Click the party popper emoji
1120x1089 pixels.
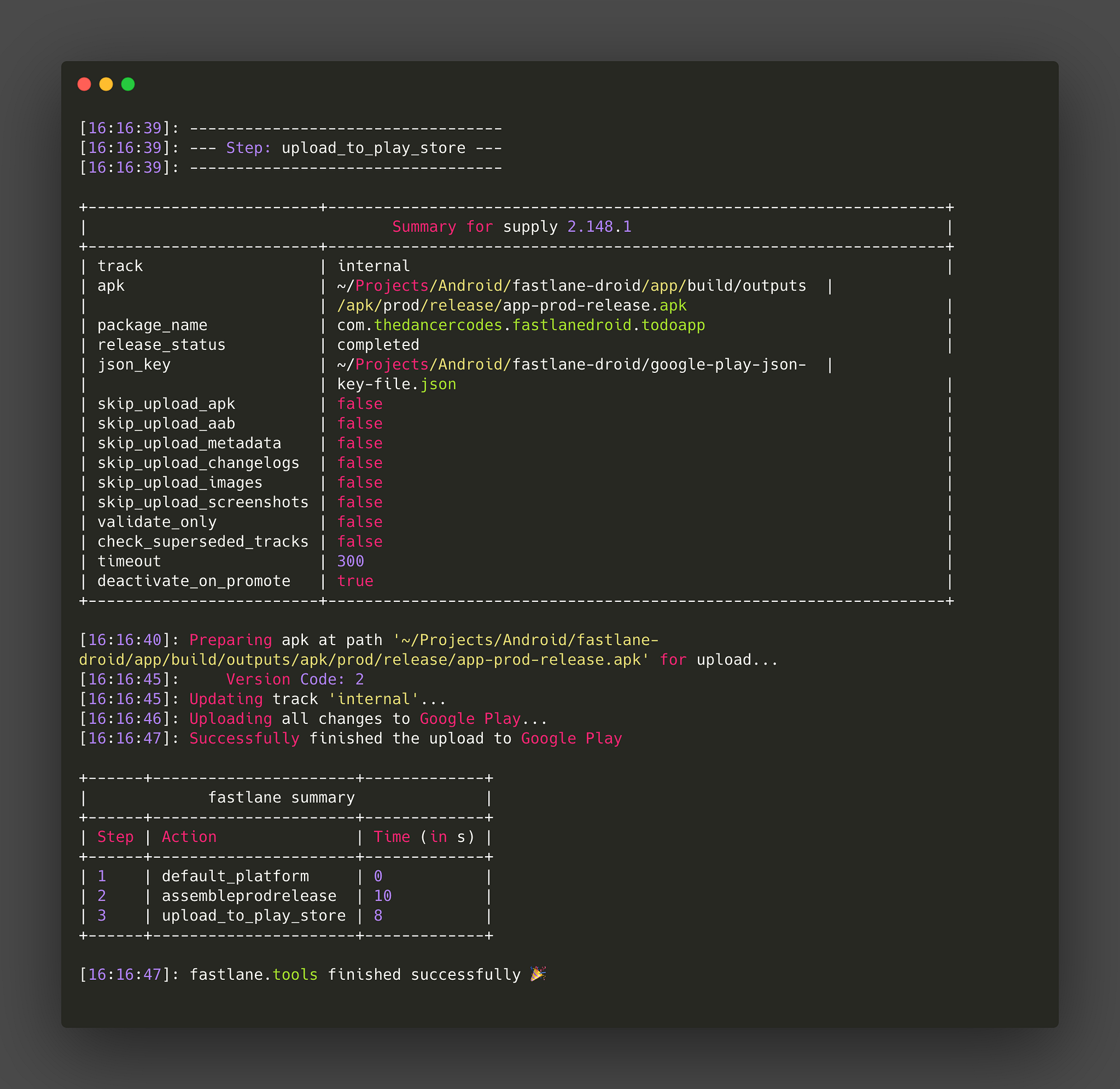[x=538, y=974]
